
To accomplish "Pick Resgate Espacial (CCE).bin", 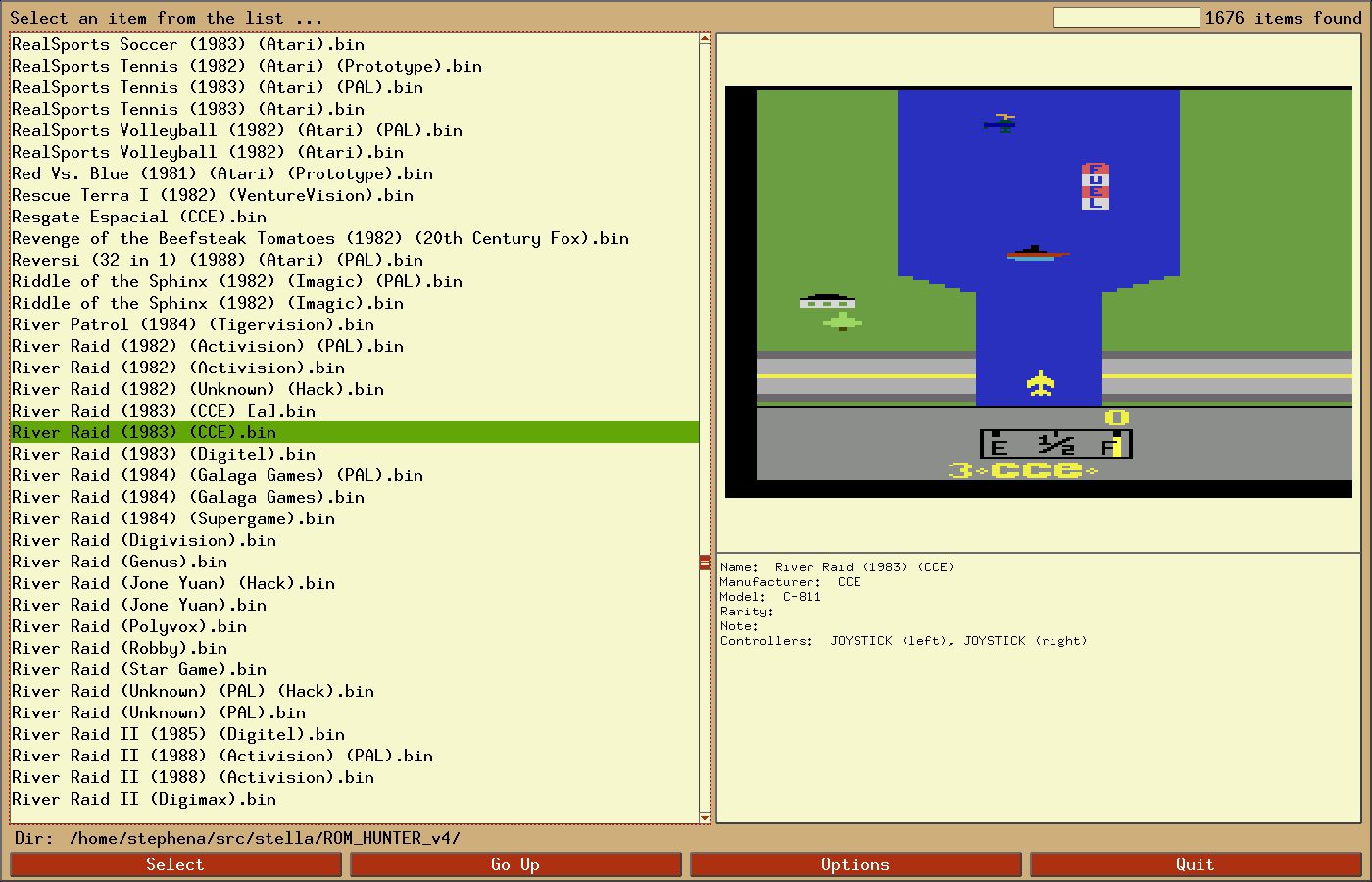I will (139, 217).
